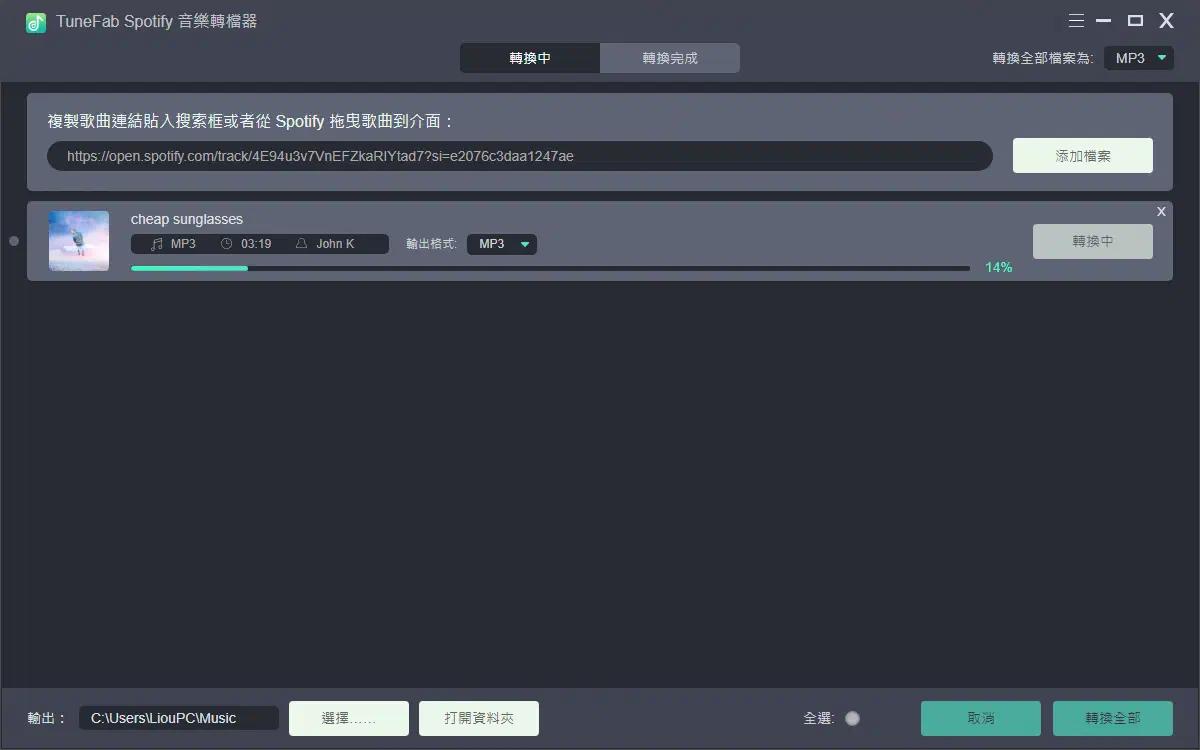1200x750 pixels.
Task: Open the 輸出格式 MP3 dropdown for track
Action: pos(502,244)
